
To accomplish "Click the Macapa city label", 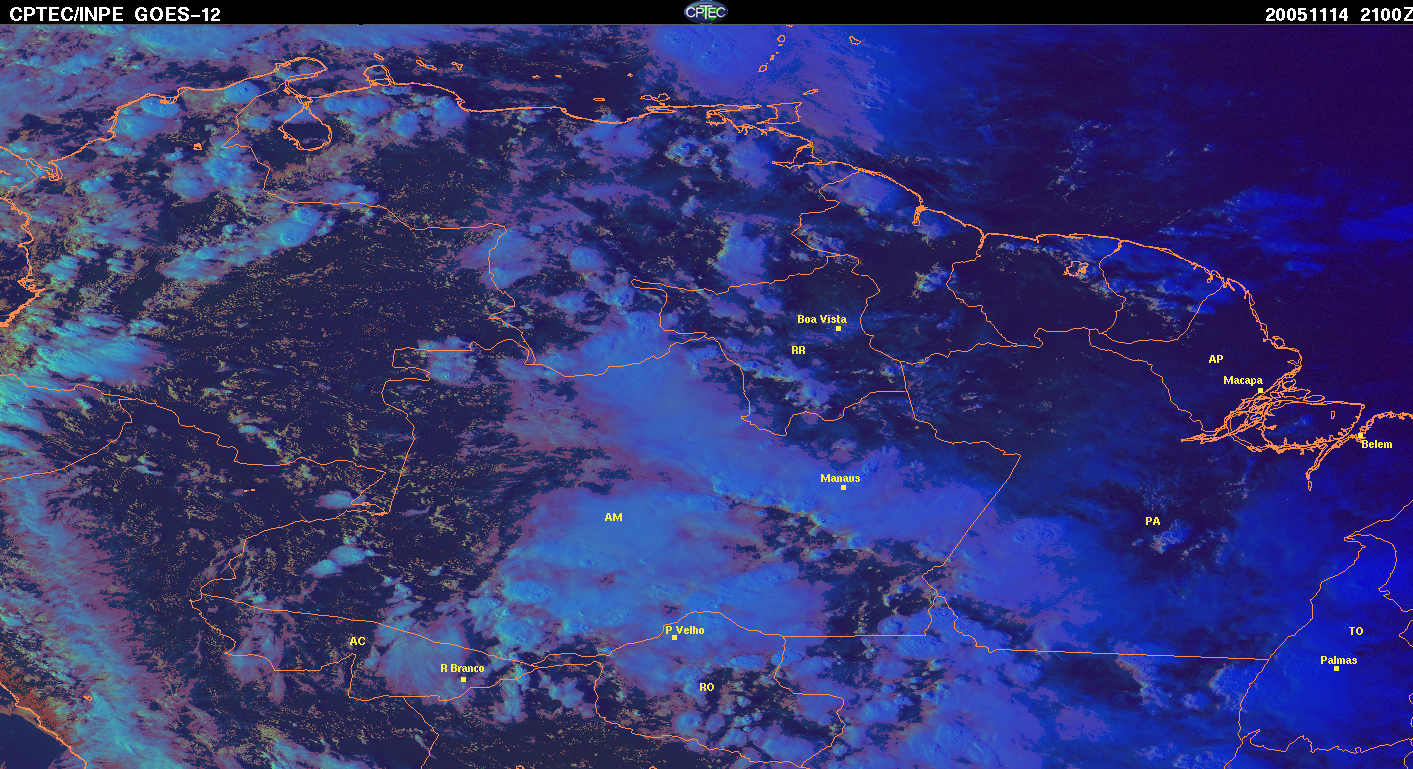I will pyautogui.click(x=1243, y=380).
